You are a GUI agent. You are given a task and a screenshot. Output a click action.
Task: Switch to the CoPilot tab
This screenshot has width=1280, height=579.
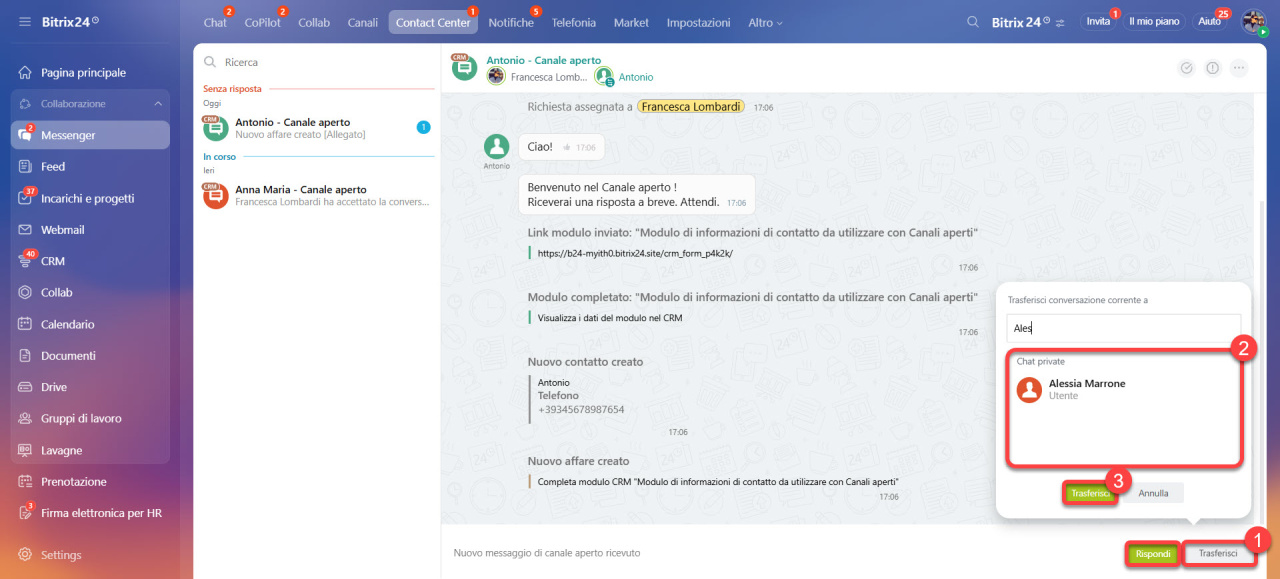pyautogui.click(x=263, y=22)
